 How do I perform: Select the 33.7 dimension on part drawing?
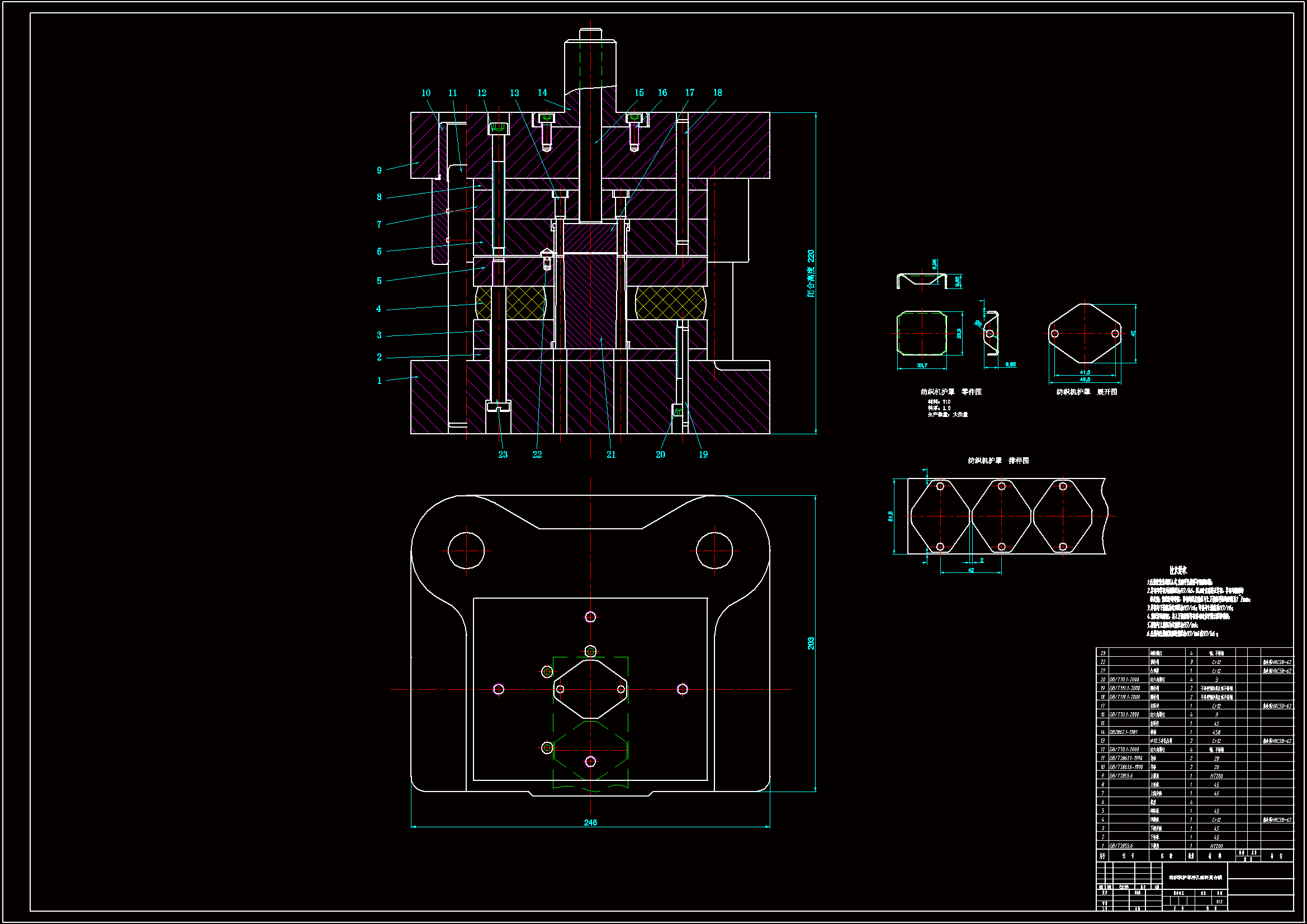(x=922, y=366)
